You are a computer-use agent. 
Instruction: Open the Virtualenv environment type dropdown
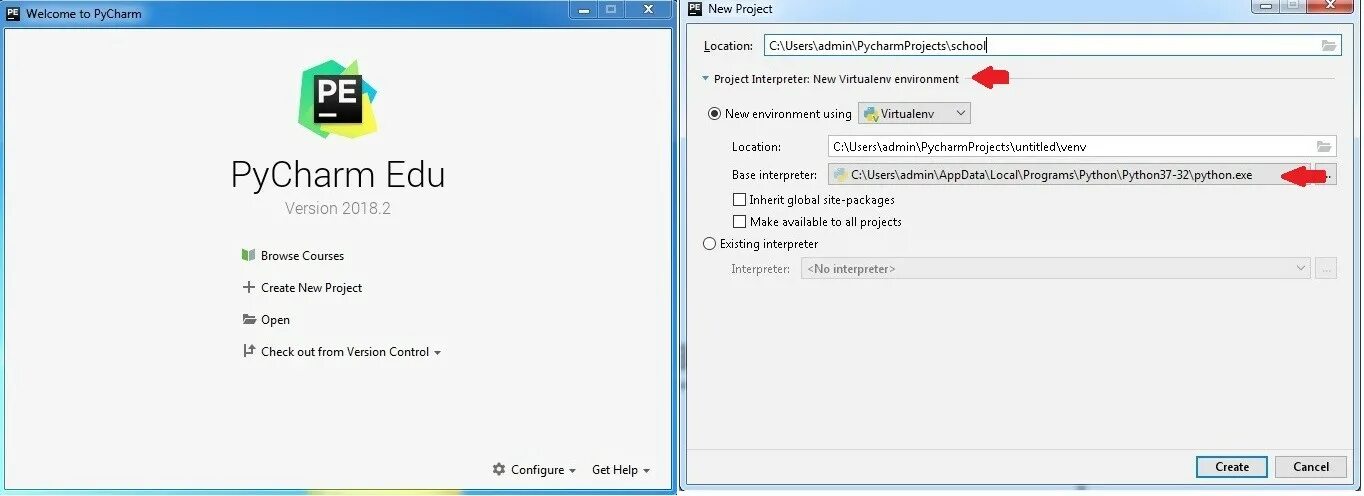914,114
